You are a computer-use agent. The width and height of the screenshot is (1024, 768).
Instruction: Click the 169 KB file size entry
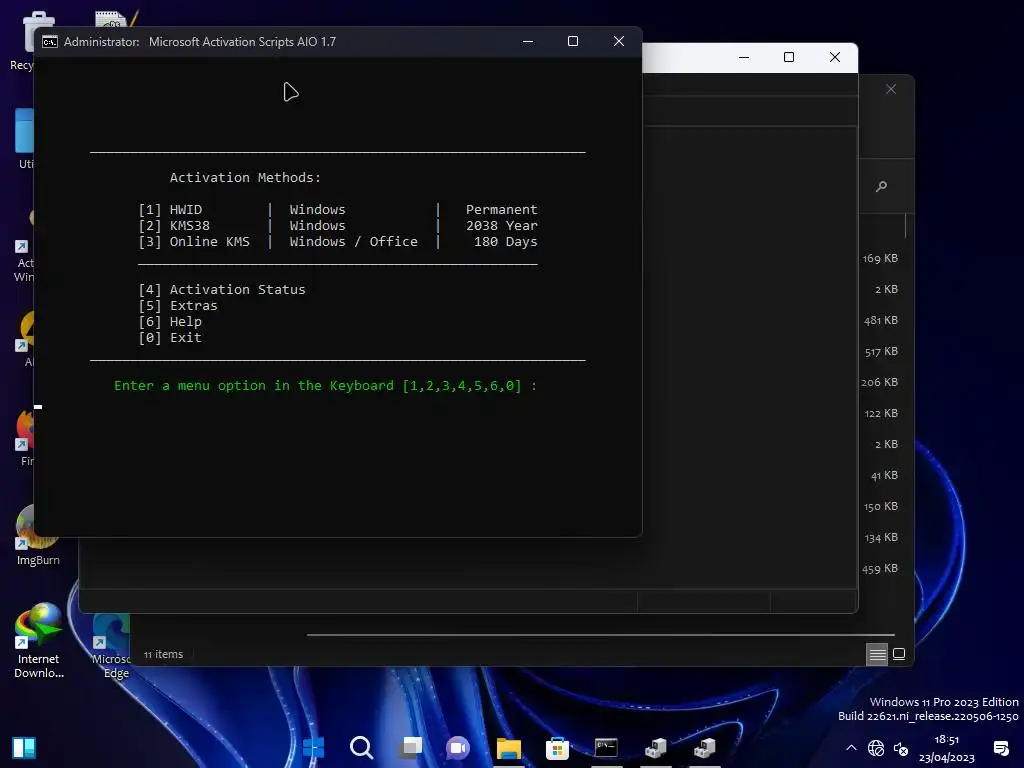click(x=880, y=259)
